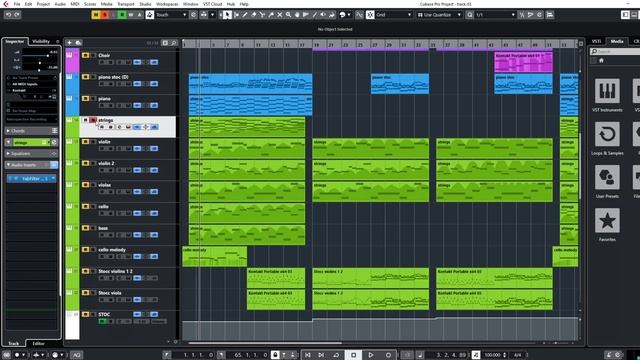Viewport: 640px width, 360px height.
Task: Click the Play transport button
Action: 371,355
